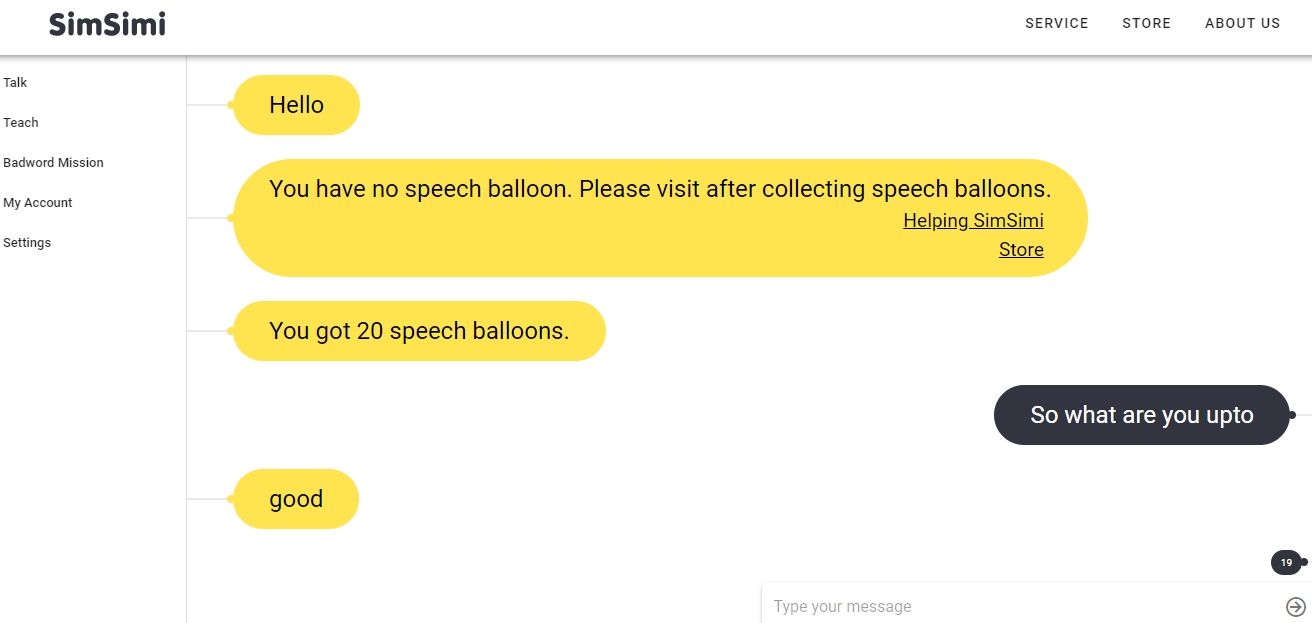Open My Account from the sidebar
Viewport: 1312px width, 623px height.
coord(38,202)
